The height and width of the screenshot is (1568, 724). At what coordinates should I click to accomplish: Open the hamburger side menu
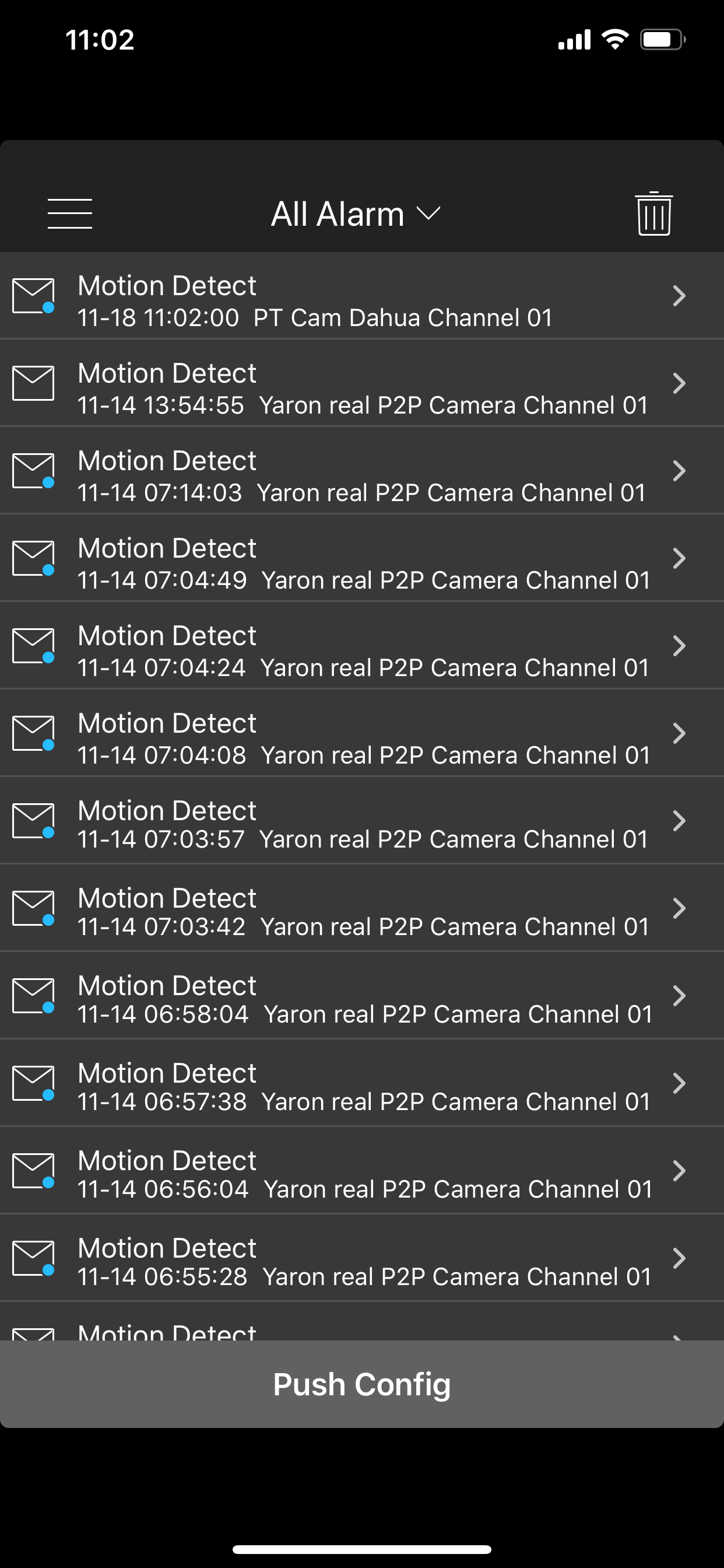coord(70,213)
